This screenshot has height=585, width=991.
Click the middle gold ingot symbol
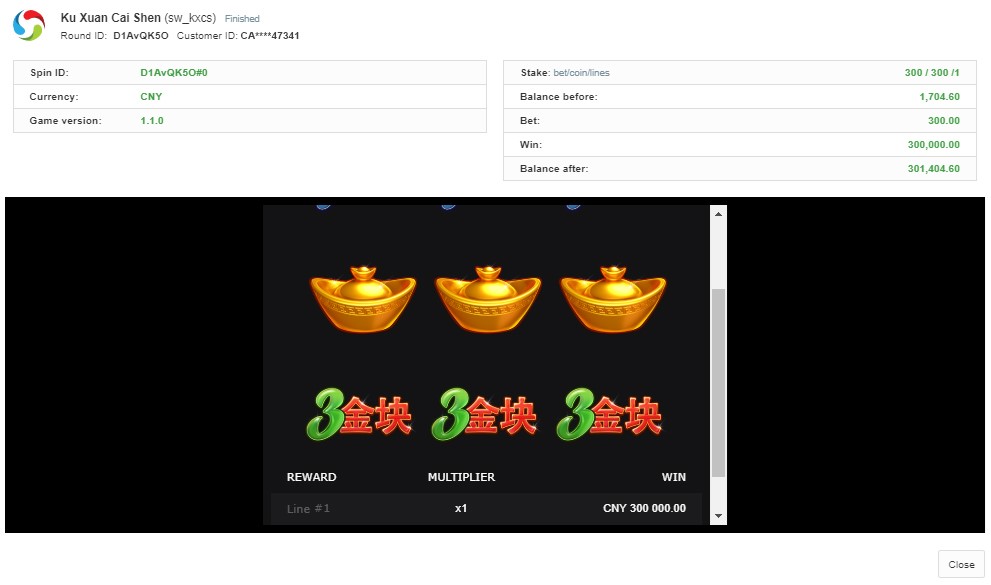(x=488, y=299)
